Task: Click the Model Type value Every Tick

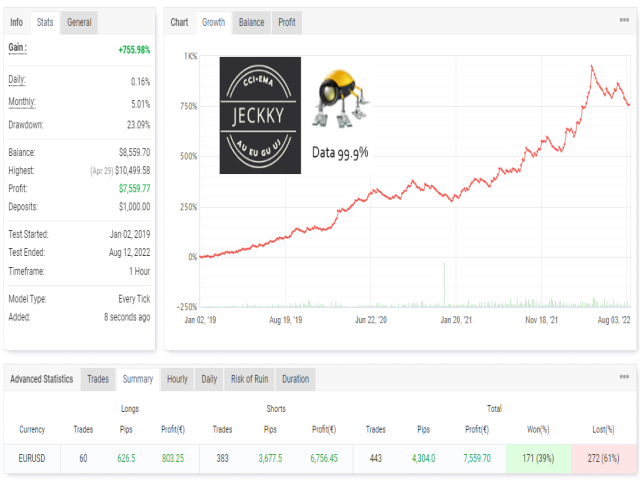Action: pyautogui.click(x=134, y=299)
